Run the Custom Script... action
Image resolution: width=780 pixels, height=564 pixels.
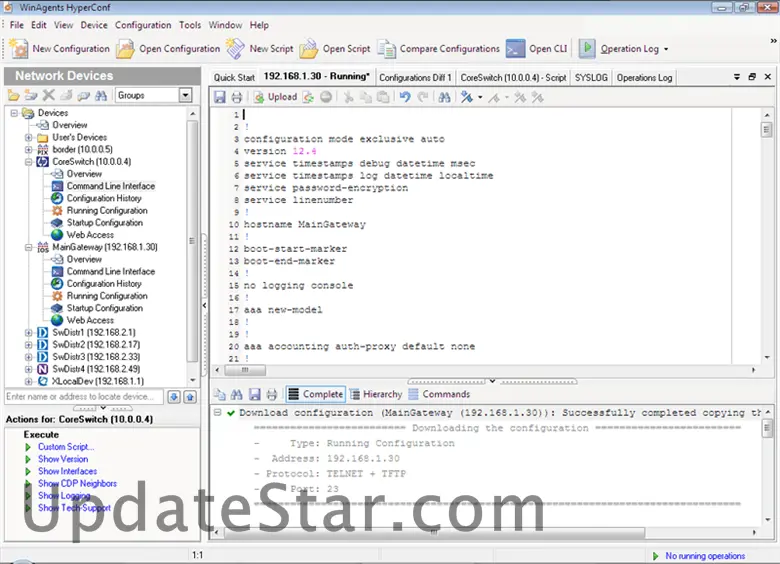(x=66, y=447)
